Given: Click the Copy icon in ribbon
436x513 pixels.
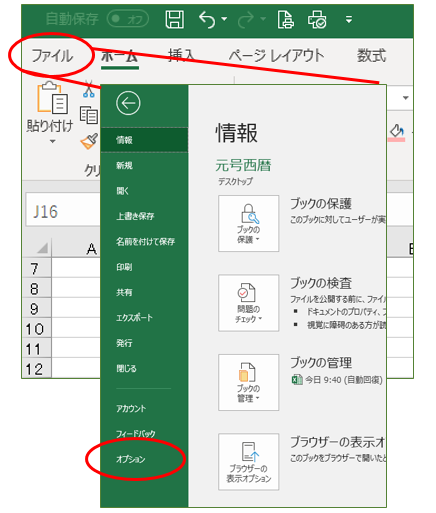Looking at the screenshot, I should pos(89,115).
